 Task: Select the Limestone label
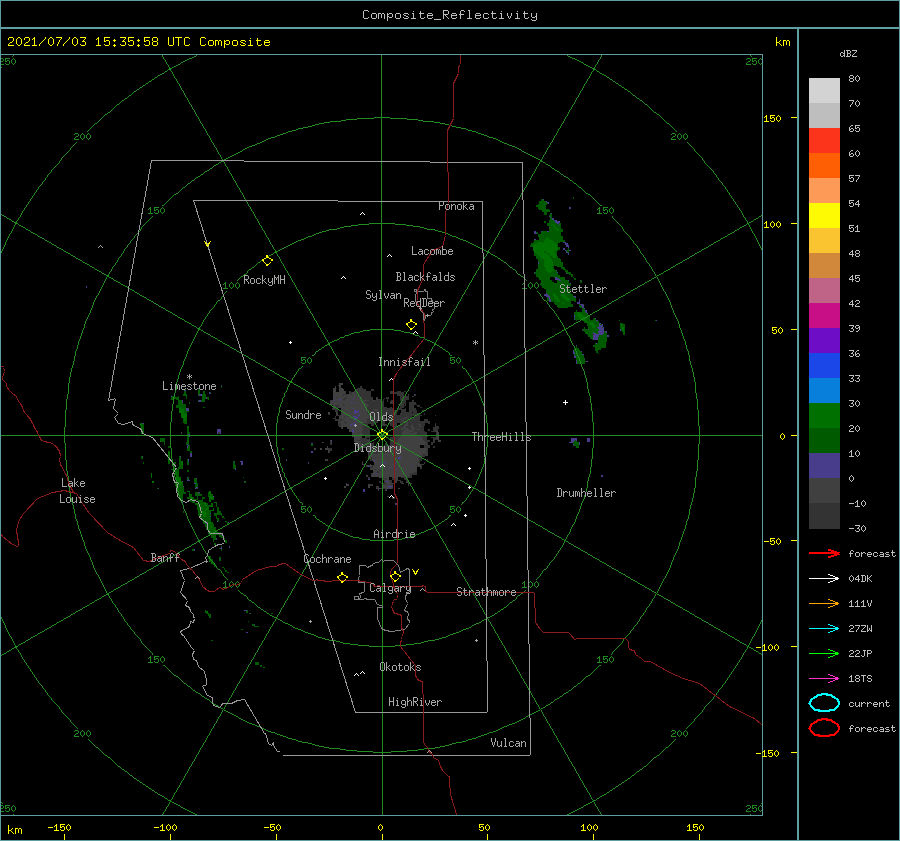click(189, 386)
